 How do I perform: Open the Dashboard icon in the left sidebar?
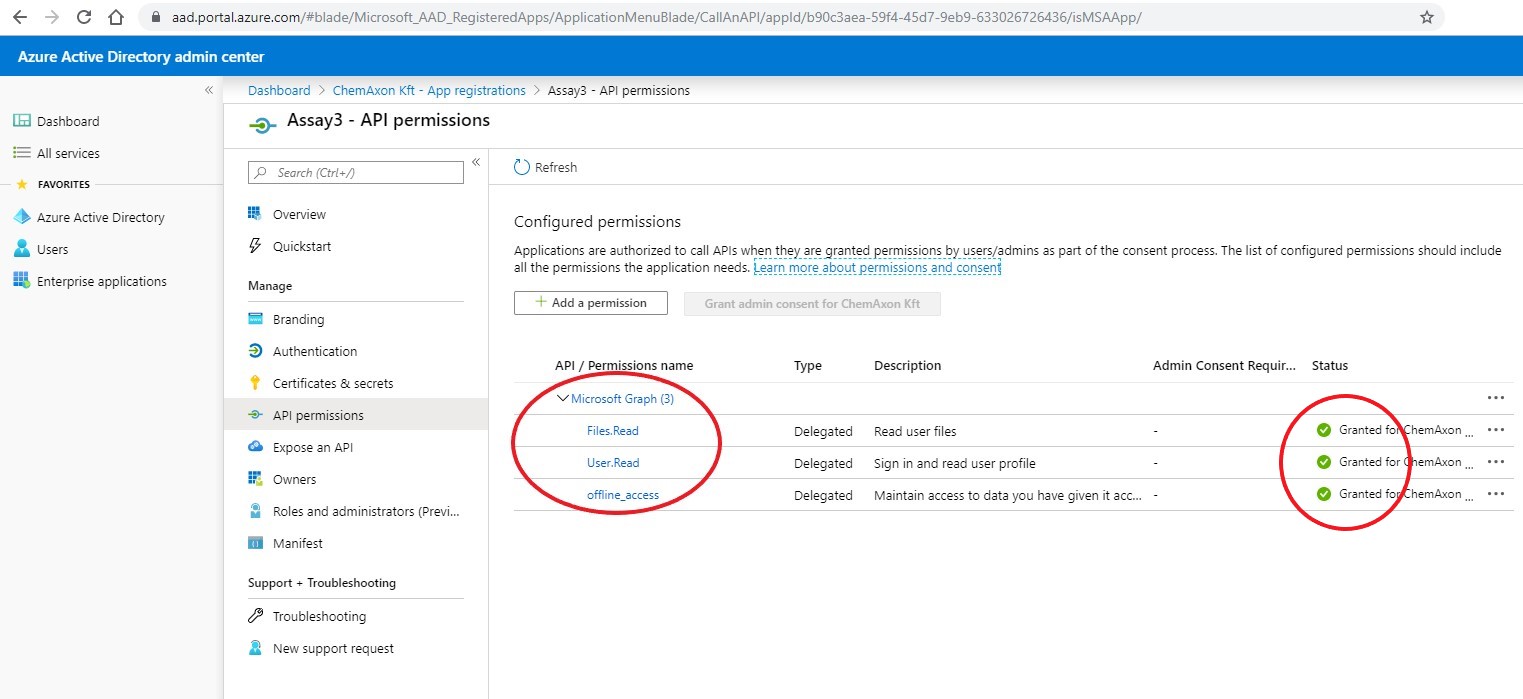tap(22, 121)
